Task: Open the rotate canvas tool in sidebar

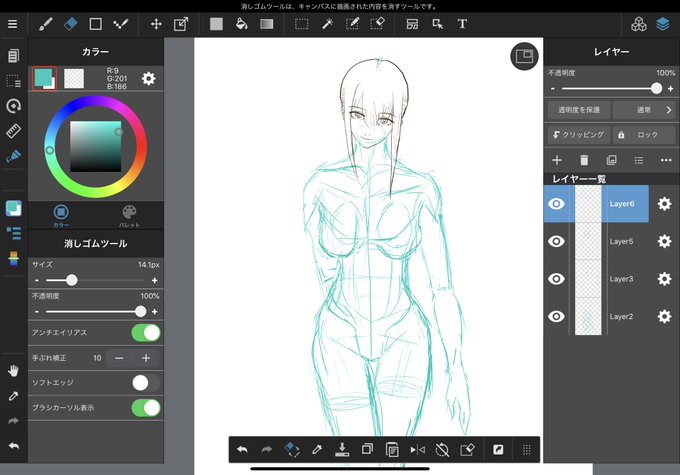Action: [13, 106]
